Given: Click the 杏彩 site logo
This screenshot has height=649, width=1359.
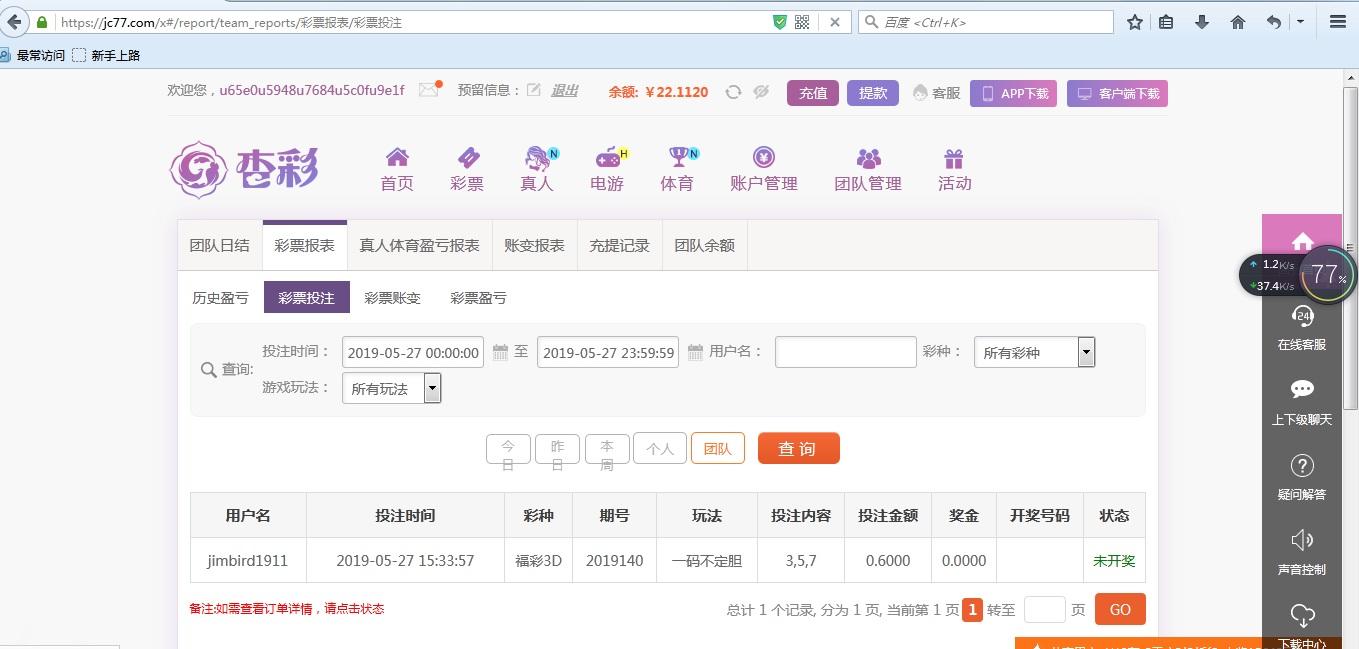Looking at the screenshot, I should pos(244,169).
